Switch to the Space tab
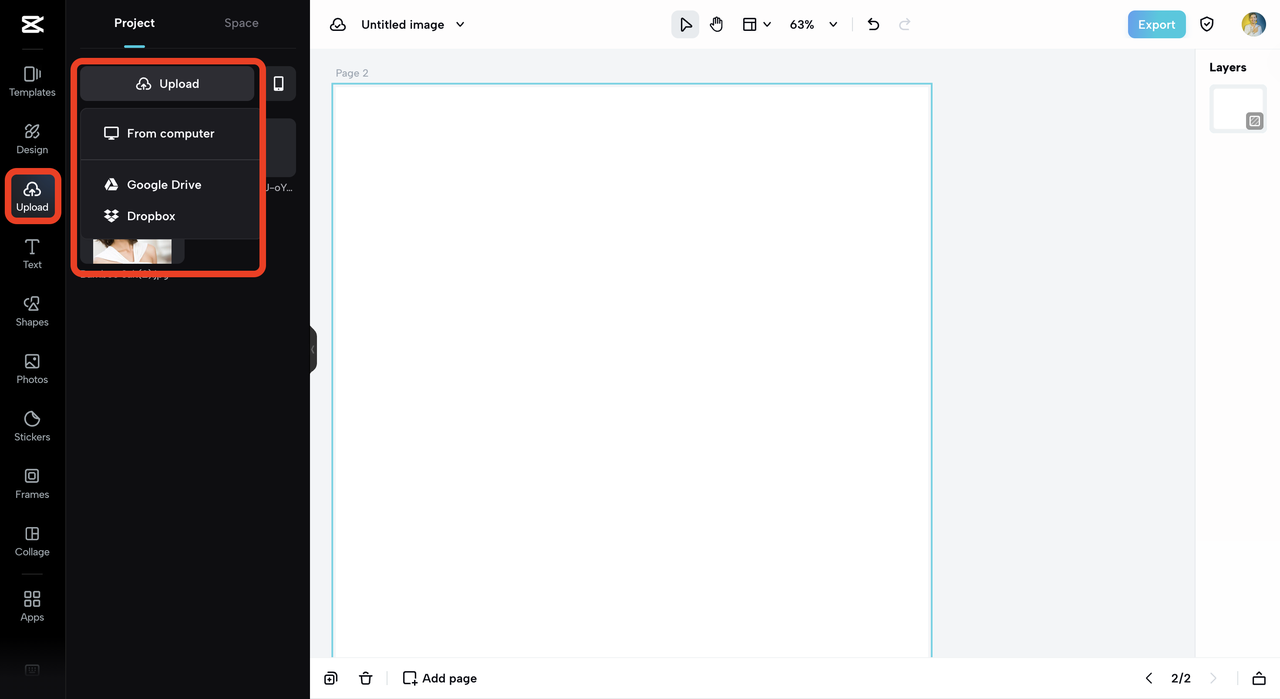The height and width of the screenshot is (699, 1280). [241, 23]
